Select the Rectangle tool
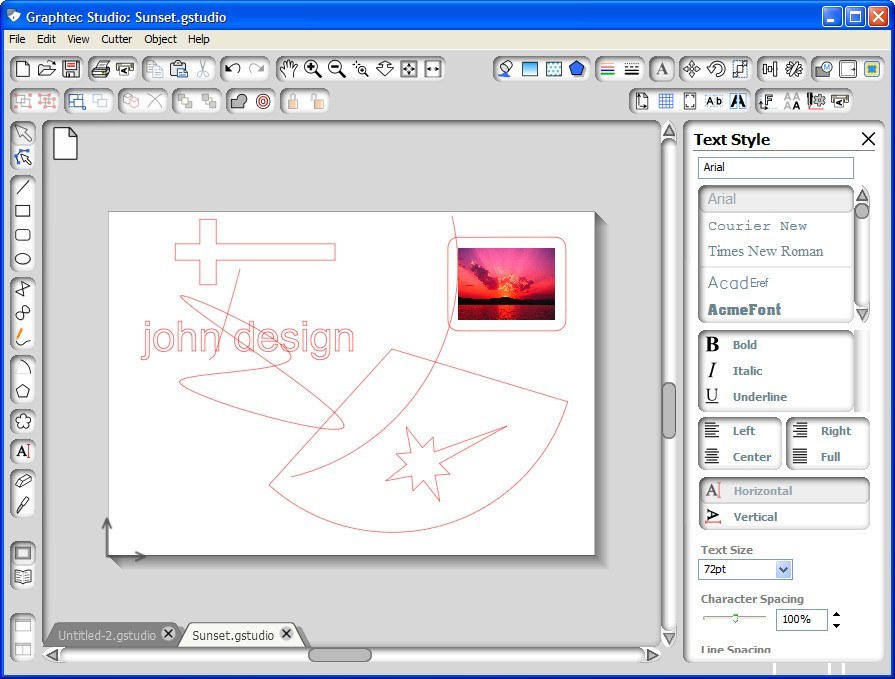Viewport: 895px width, 679px height. [23, 211]
